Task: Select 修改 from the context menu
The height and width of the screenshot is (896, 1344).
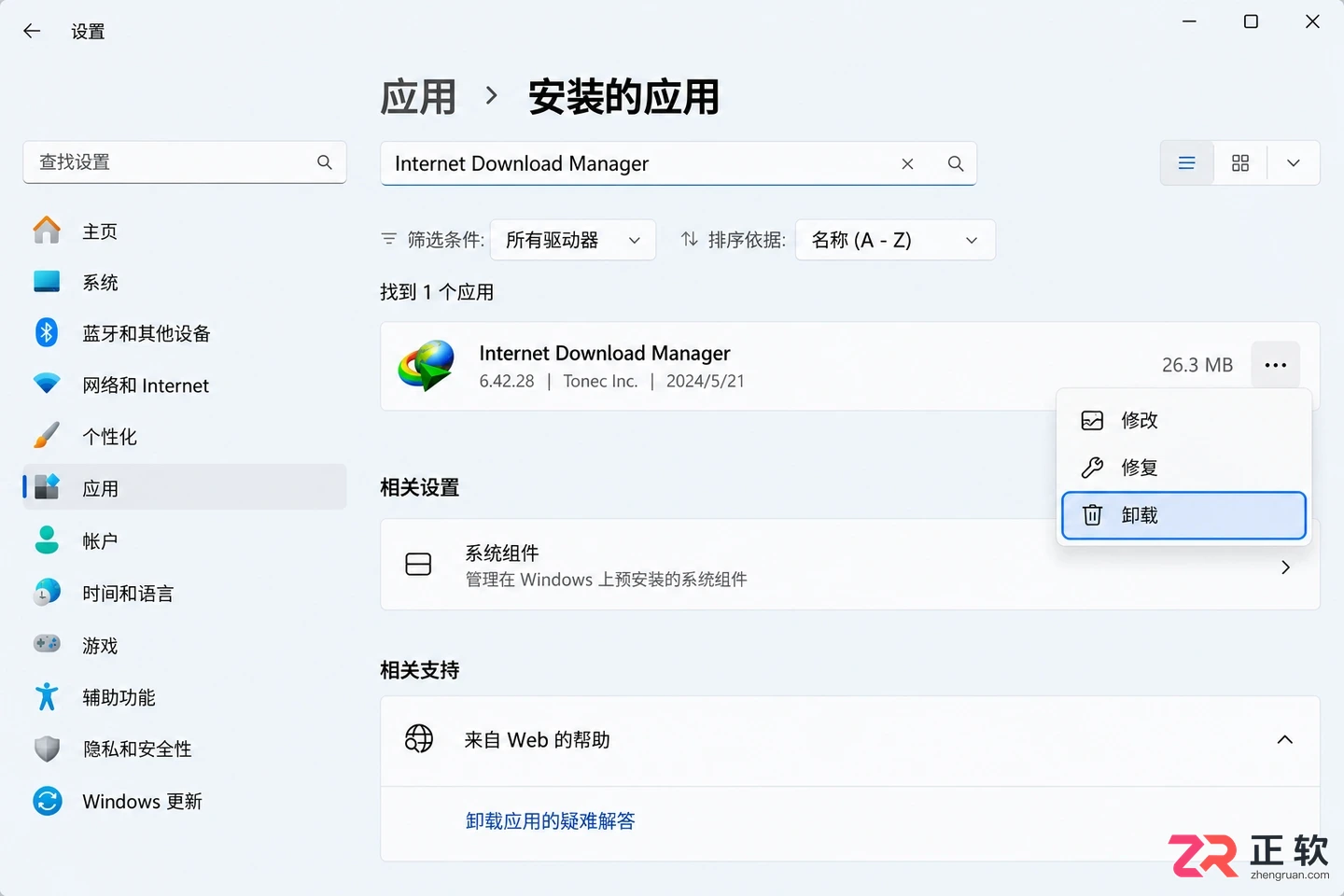Action: pos(1183,420)
